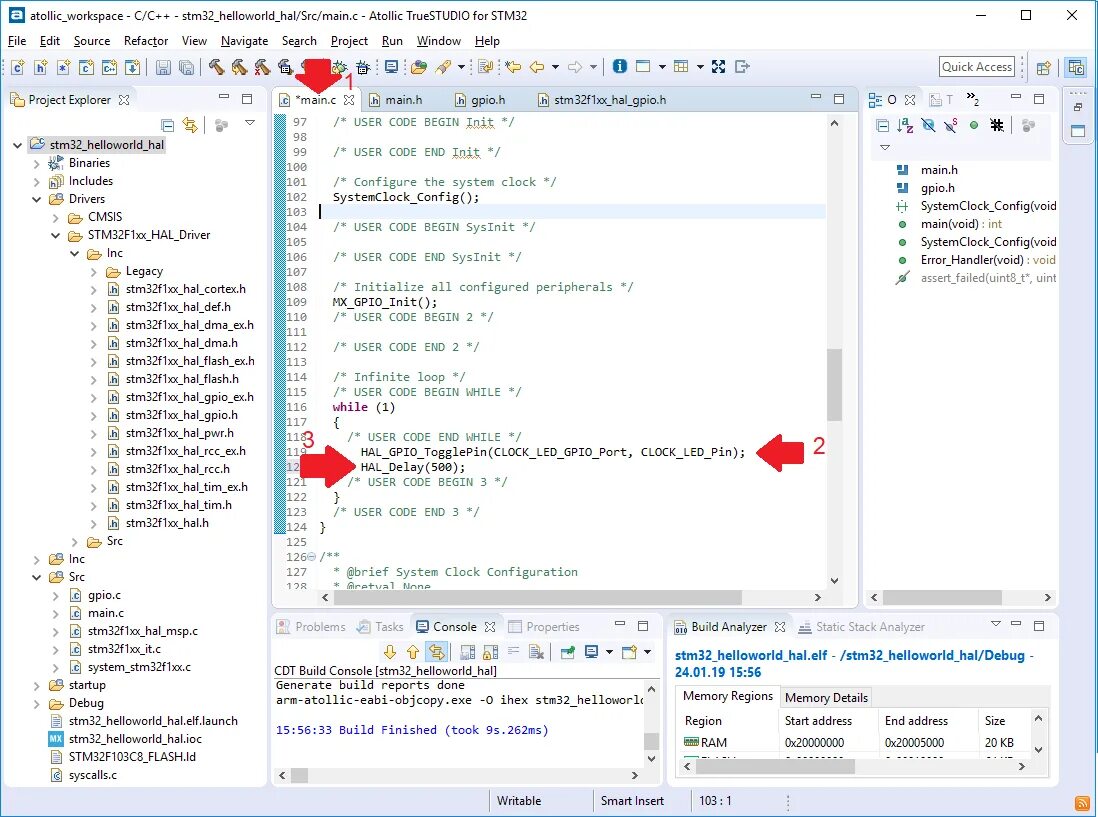Switch to the gpio.h editor tab
1098x817 pixels.
[480, 99]
